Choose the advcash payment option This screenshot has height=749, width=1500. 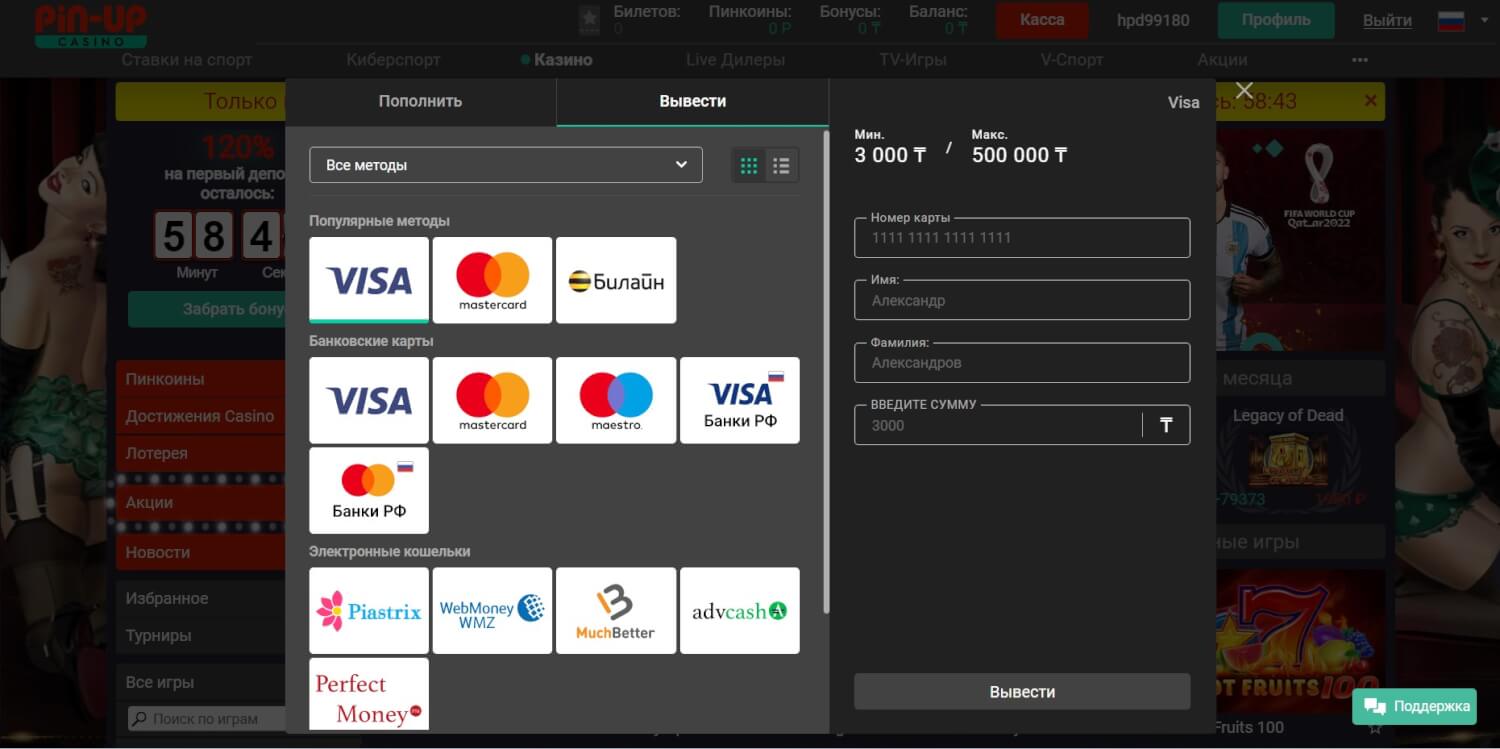click(739, 610)
